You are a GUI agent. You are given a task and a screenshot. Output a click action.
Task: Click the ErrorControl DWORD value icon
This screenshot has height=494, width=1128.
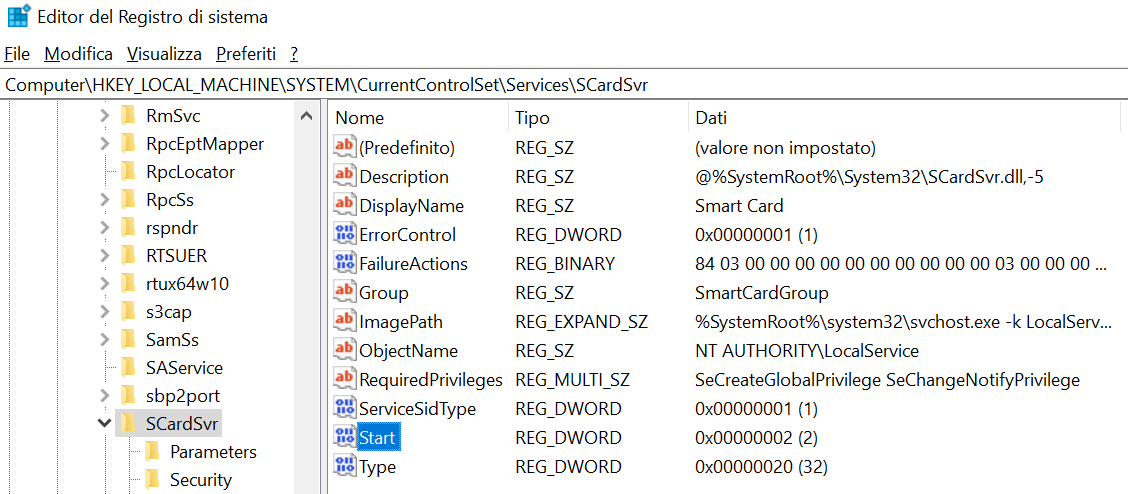[345, 234]
